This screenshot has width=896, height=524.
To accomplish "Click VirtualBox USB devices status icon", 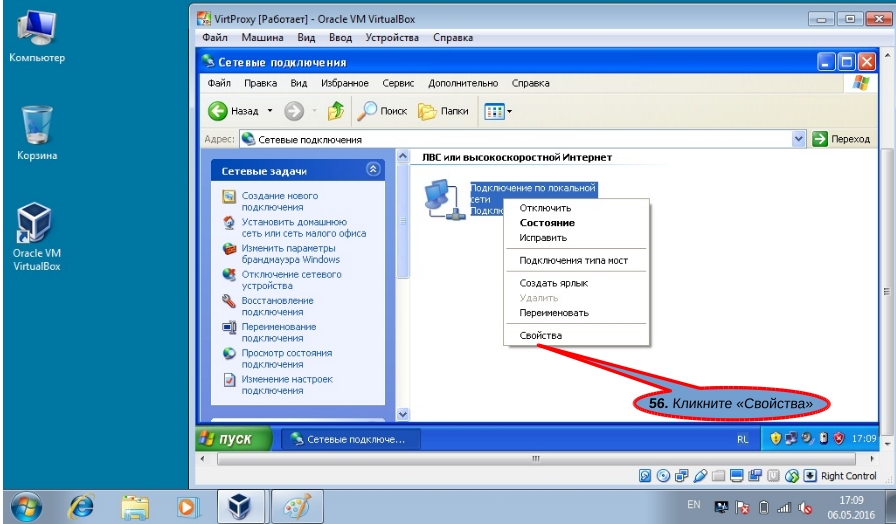I will pyautogui.click(x=700, y=475).
